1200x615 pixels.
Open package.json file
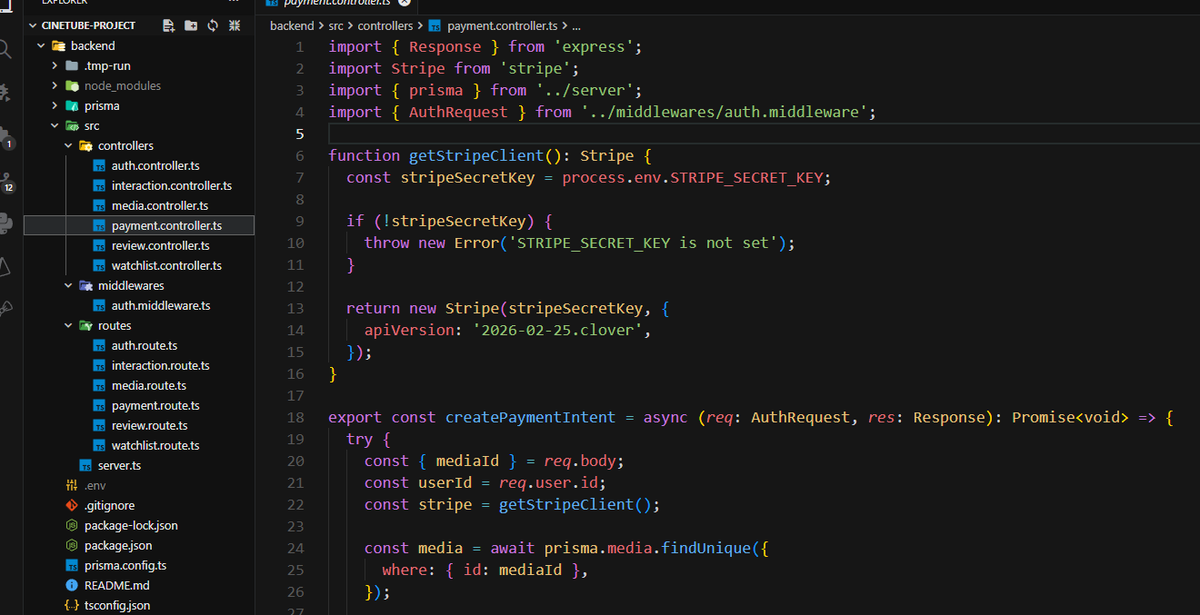[139, 545]
